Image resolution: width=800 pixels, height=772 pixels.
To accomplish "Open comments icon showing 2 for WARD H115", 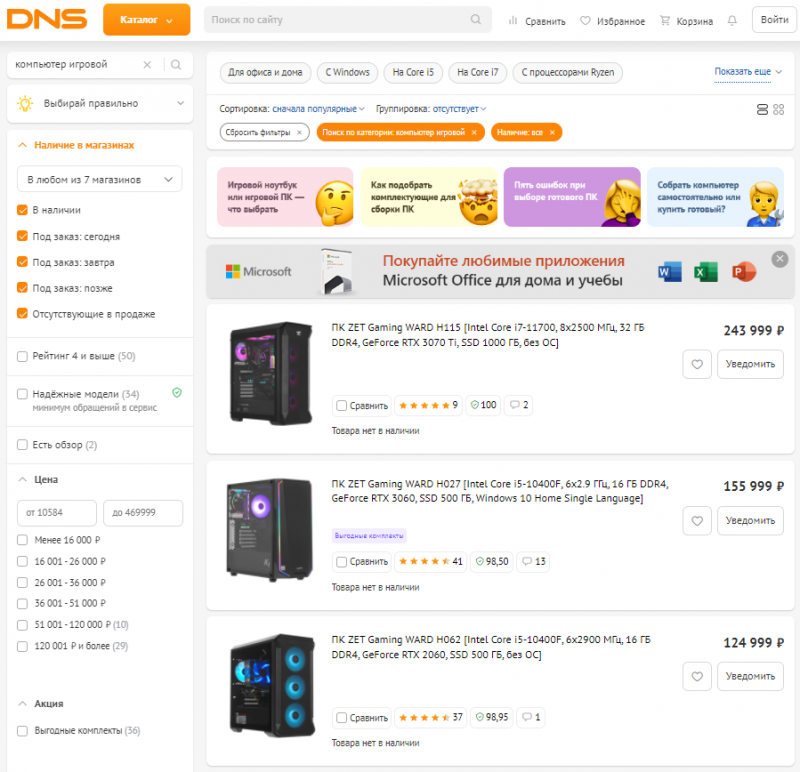I will point(518,405).
